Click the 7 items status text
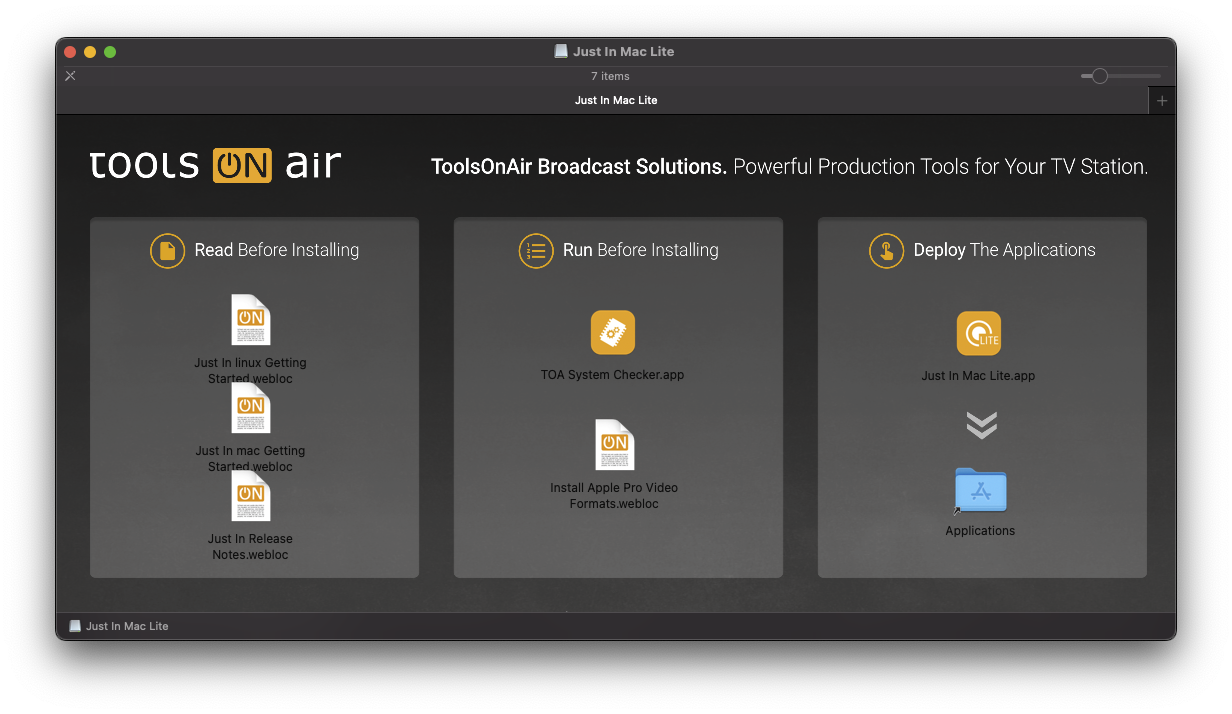1232x714 pixels. click(610, 76)
